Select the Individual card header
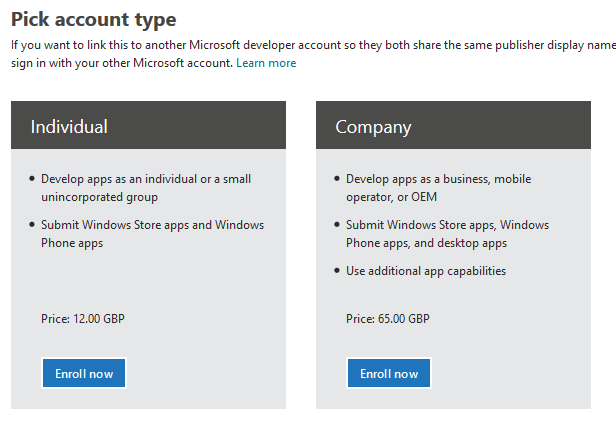 tap(148, 125)
